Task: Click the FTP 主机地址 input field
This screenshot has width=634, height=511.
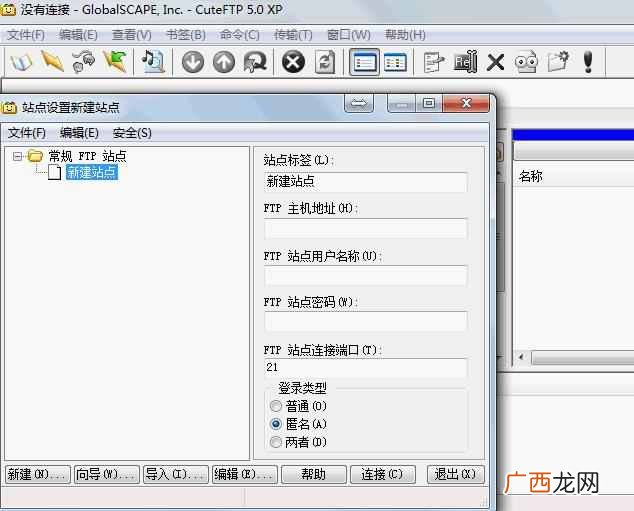Action: pos(366,228)
